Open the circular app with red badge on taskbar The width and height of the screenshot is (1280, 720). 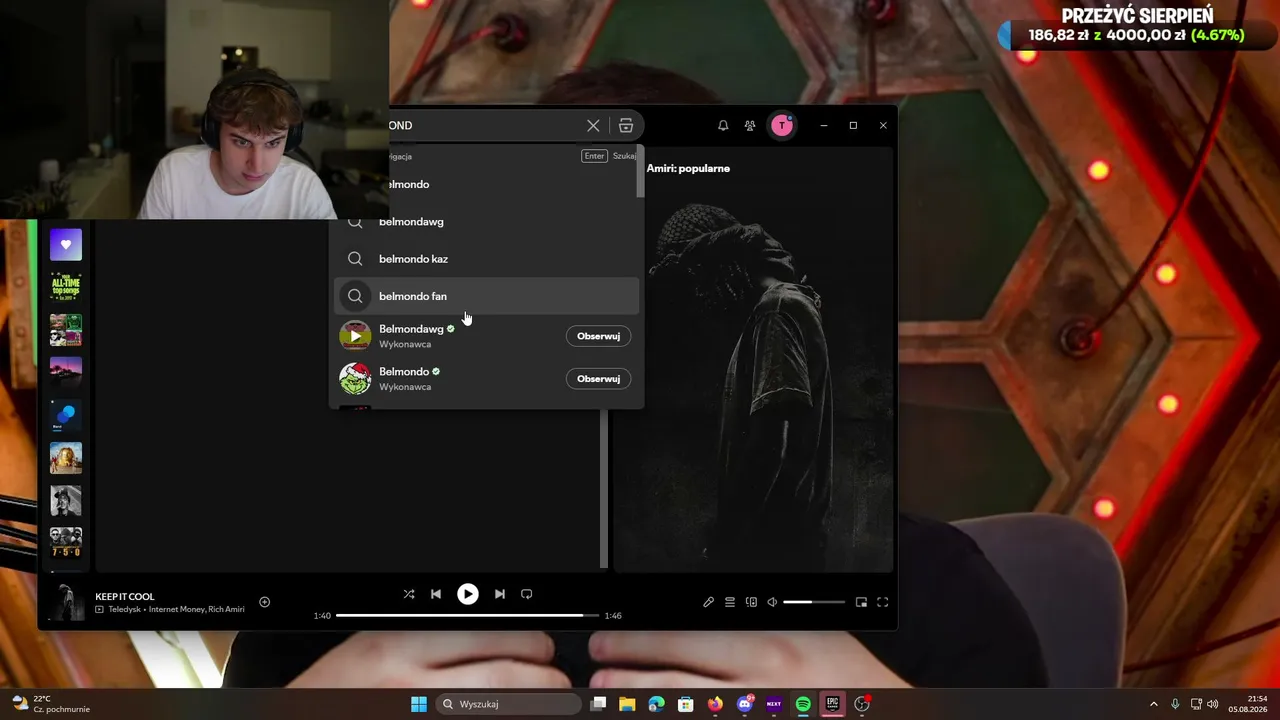coord(862,704)
